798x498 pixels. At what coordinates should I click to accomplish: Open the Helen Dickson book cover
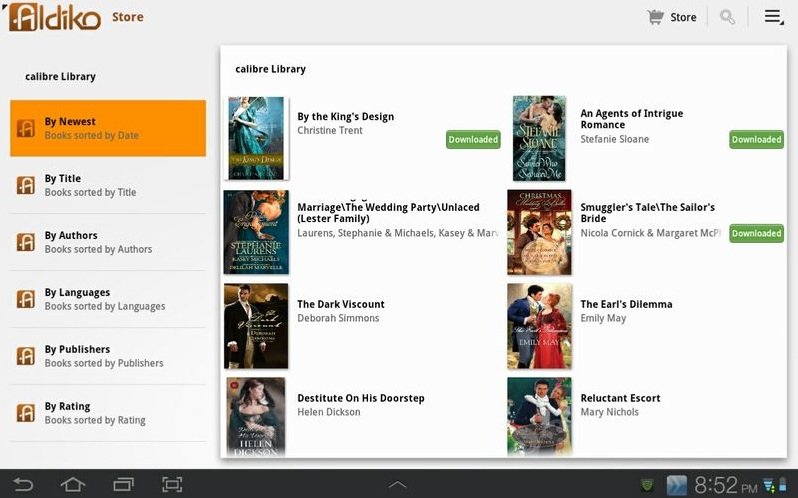(x=256, y=417)
